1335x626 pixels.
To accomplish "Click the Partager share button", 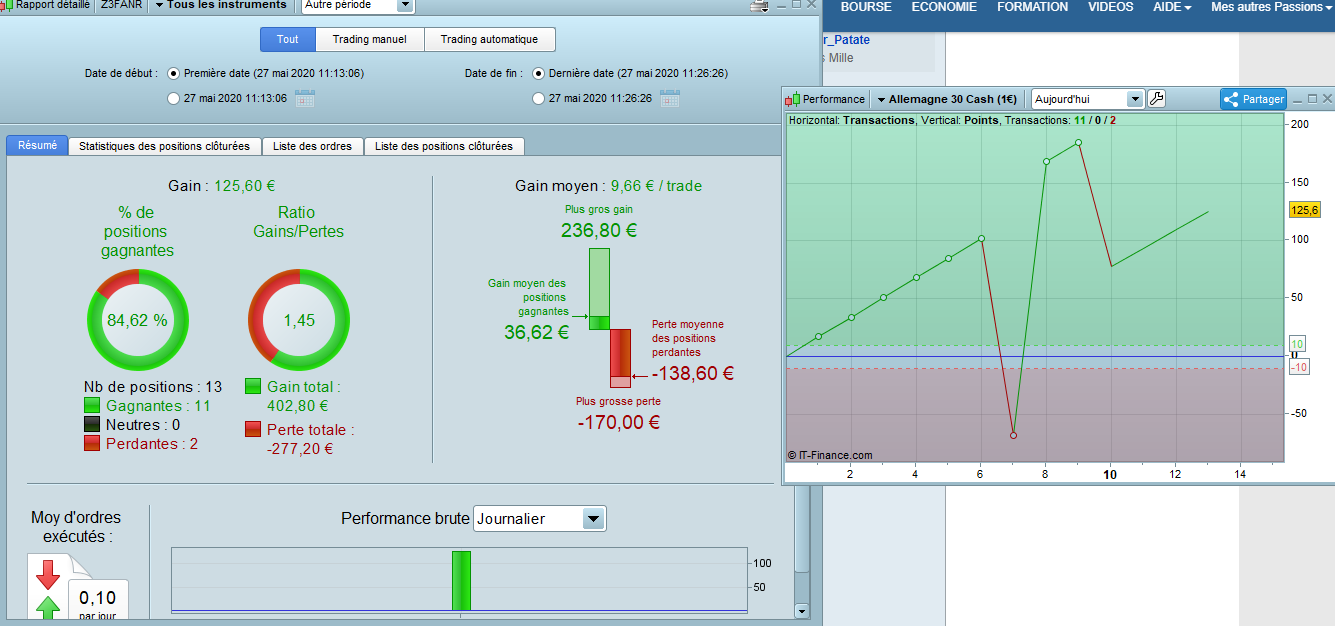I will (x=1253, y=99).
